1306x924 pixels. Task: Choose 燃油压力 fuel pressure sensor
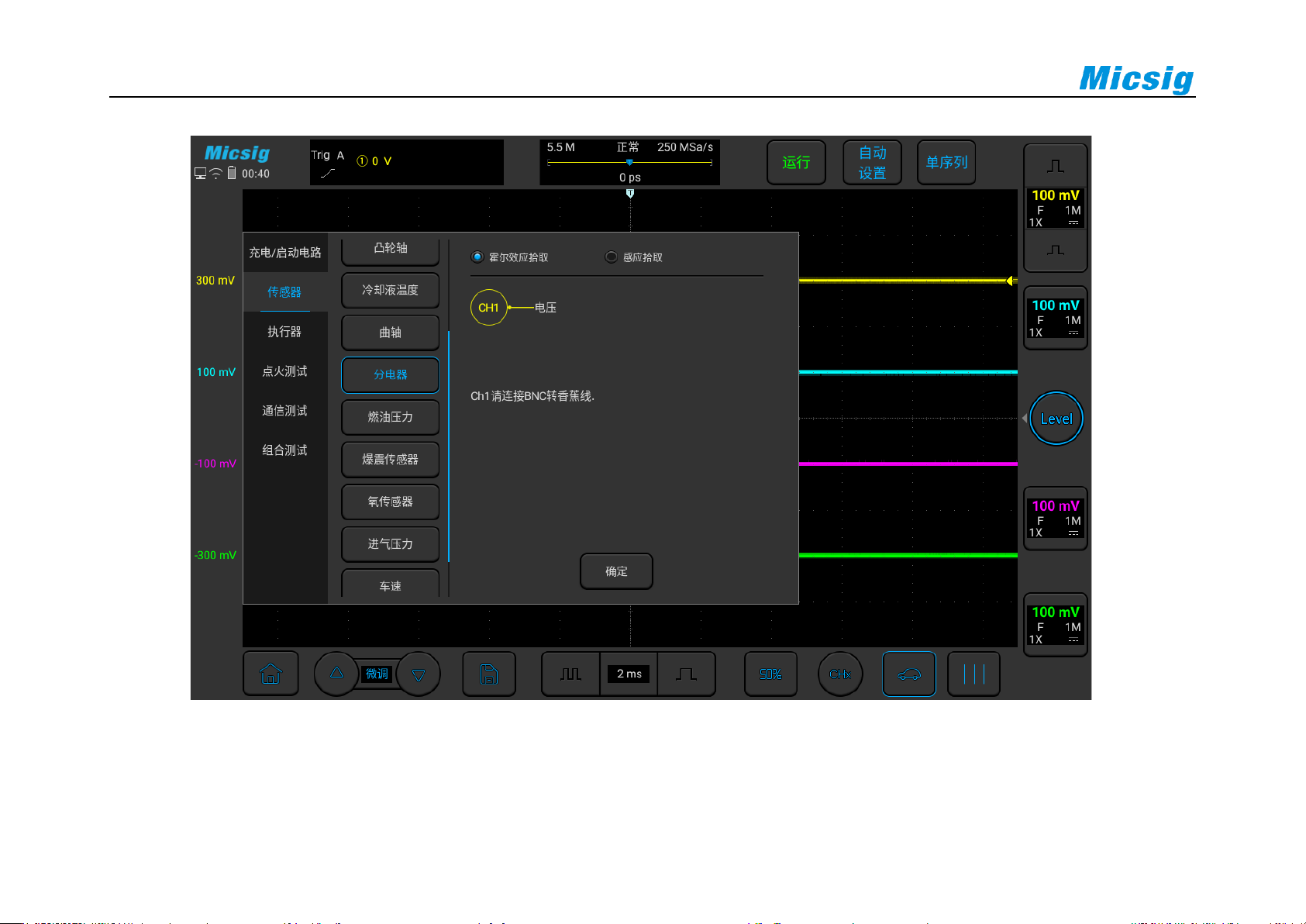pyautogui.click(x=390, y=417)
